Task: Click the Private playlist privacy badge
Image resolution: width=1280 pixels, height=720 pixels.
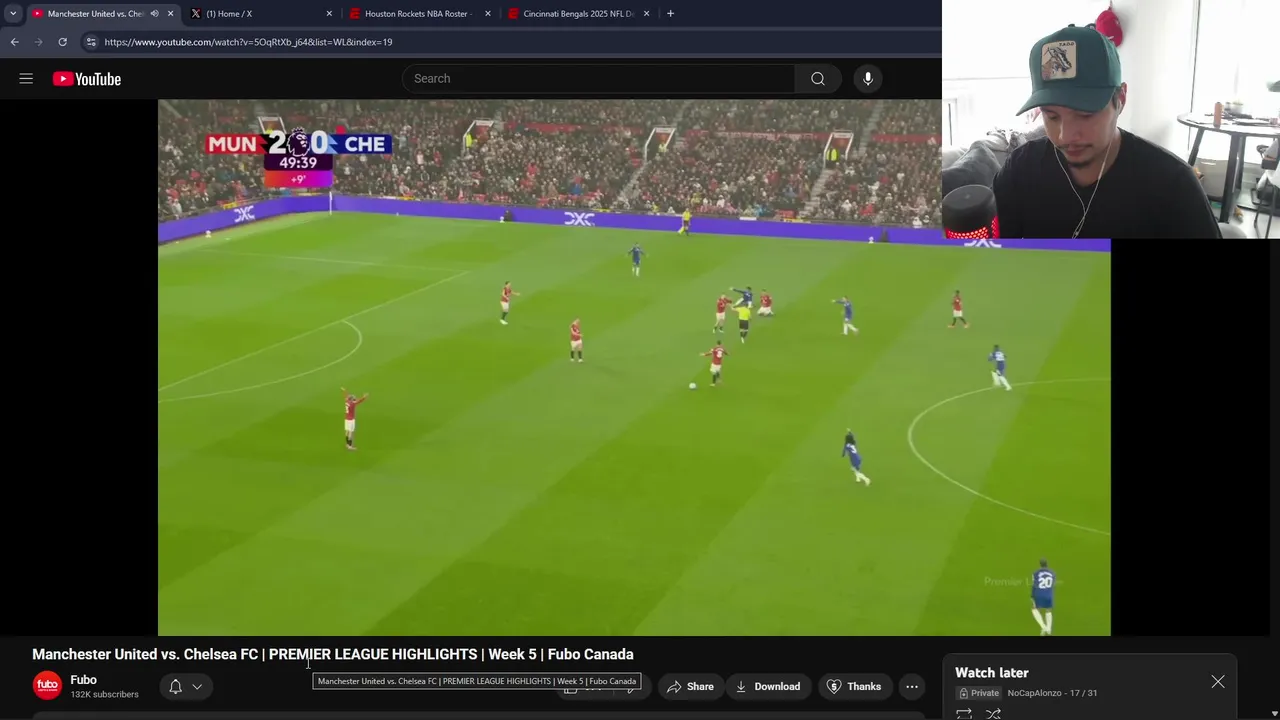Action: [979, 693]
